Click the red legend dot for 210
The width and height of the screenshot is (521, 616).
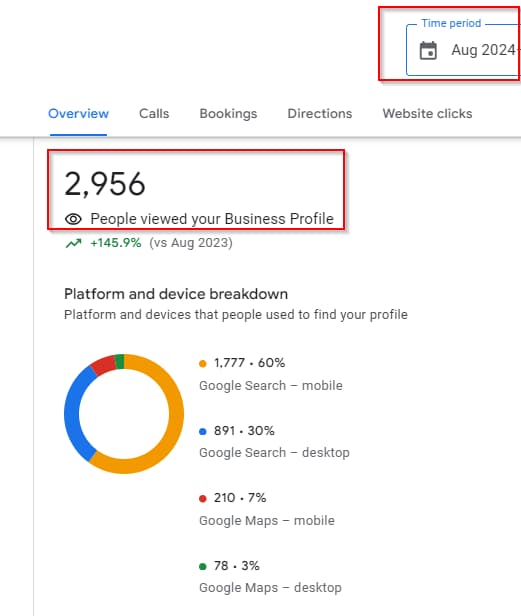[x=203, y=499]
